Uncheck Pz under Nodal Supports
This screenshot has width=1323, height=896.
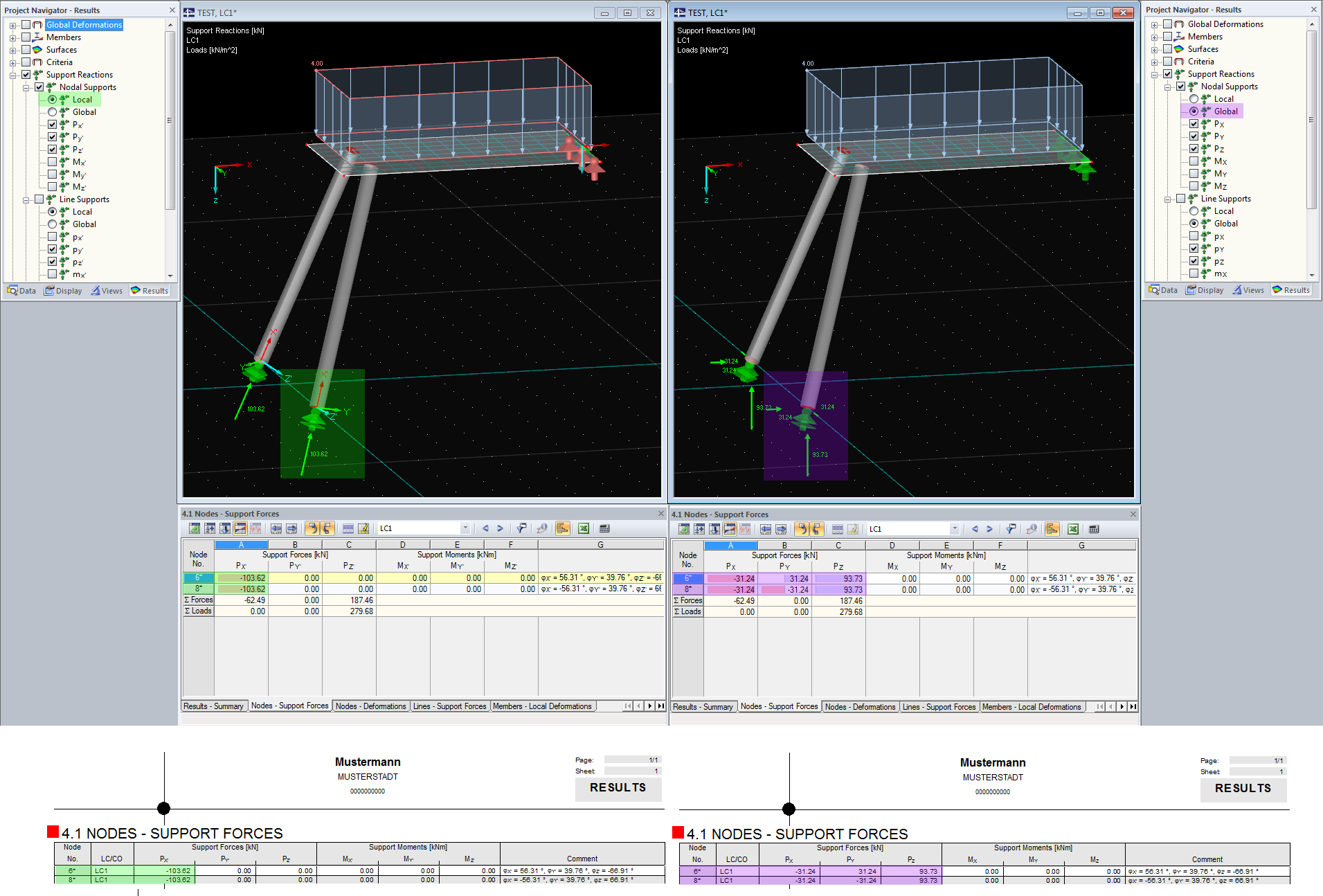pyautogui.click(x=53, y=149)
